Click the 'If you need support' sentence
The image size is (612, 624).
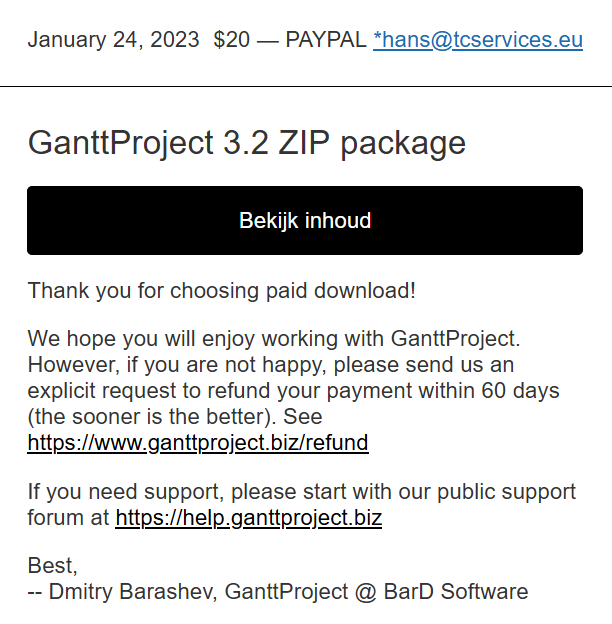click(x=302, y=492)
